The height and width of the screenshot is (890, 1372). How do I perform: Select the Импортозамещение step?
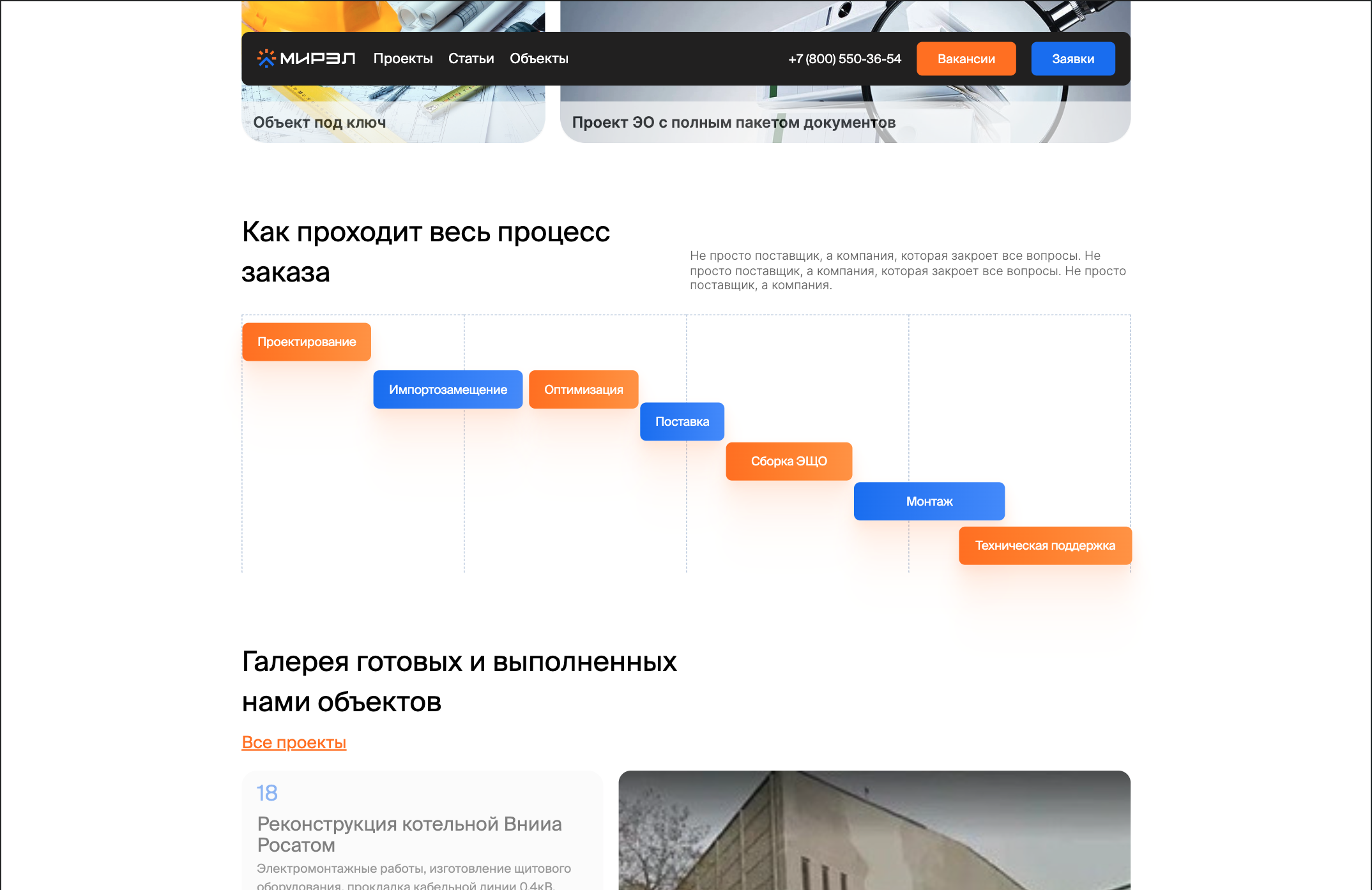click(x=448, y=389)
